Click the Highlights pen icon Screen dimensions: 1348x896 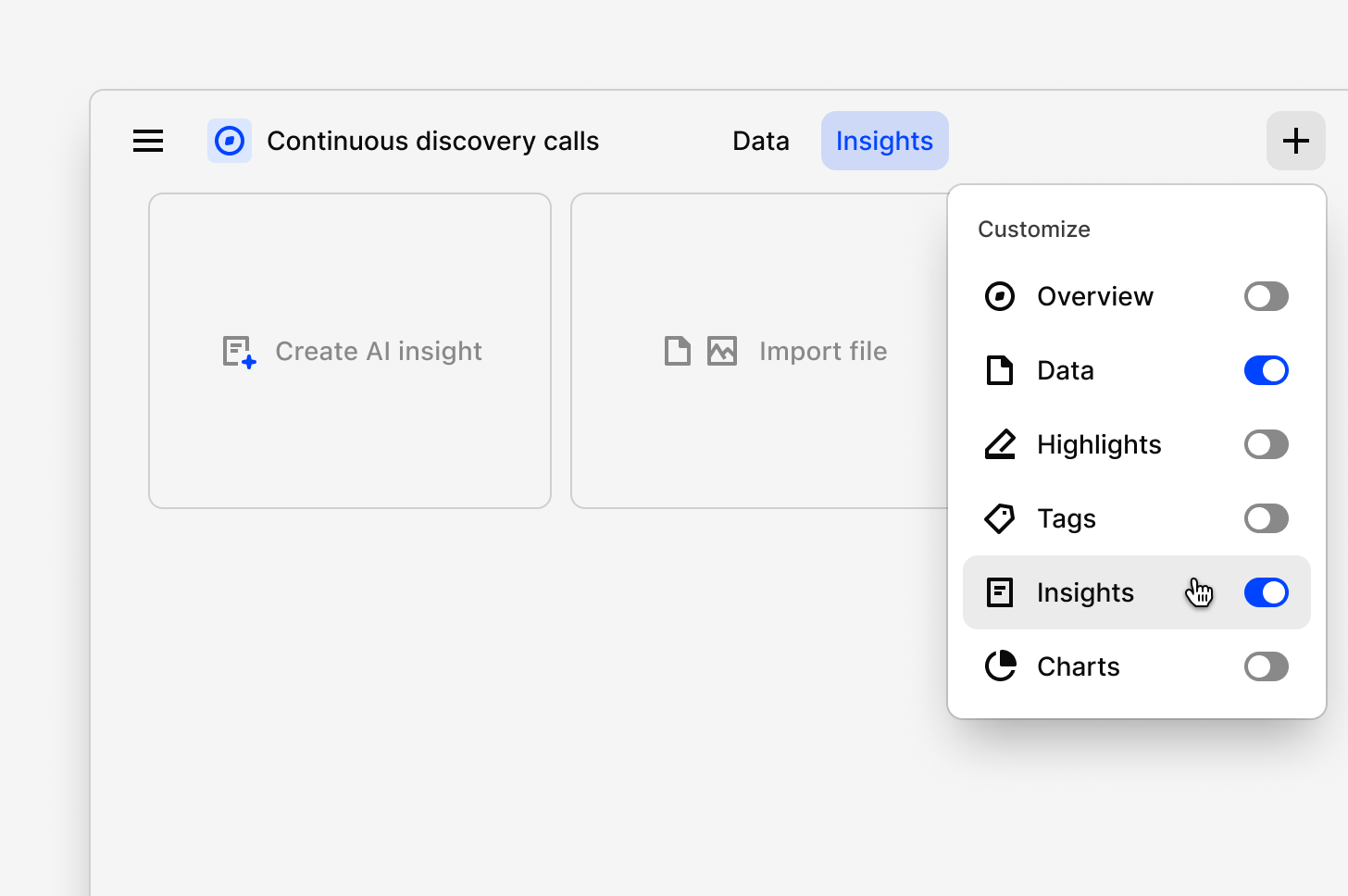pyautogui.click(x=1000, y=444)
